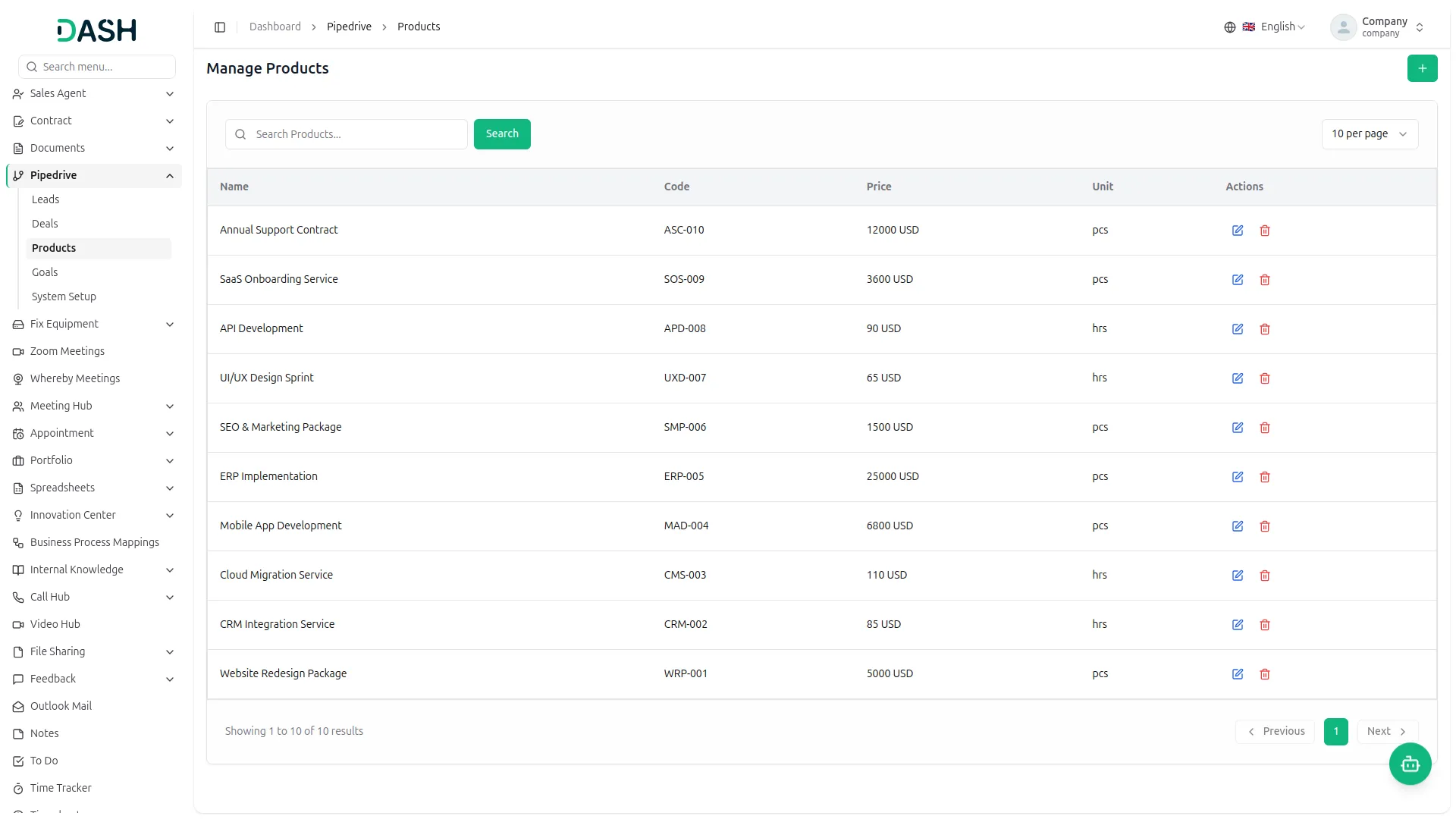Screen dimensions: 1456x819
Task: Open Outlook Mail in sidebar
Action: tap(61, 706)
